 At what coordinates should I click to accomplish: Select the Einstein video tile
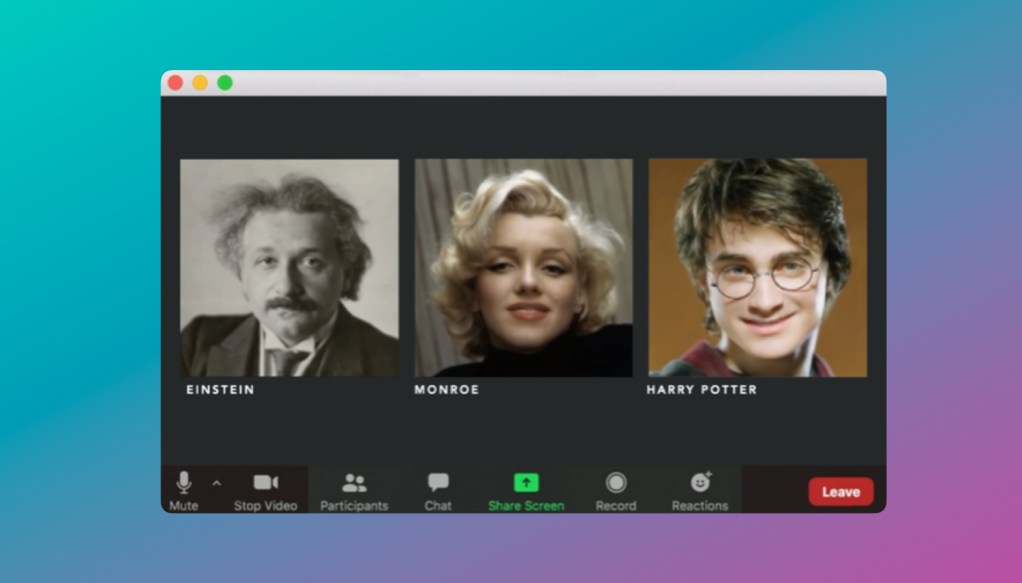tap(289, 267)
